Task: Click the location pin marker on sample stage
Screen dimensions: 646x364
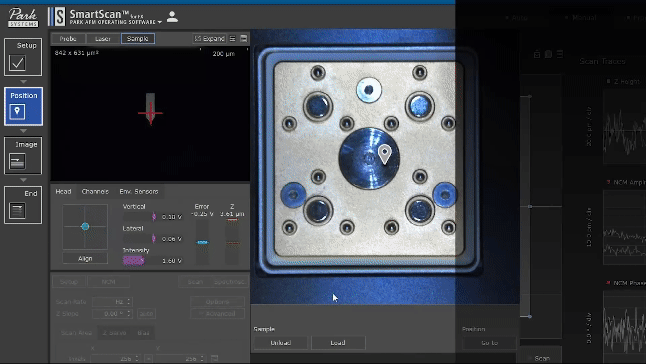Action: tap(384, 154)
